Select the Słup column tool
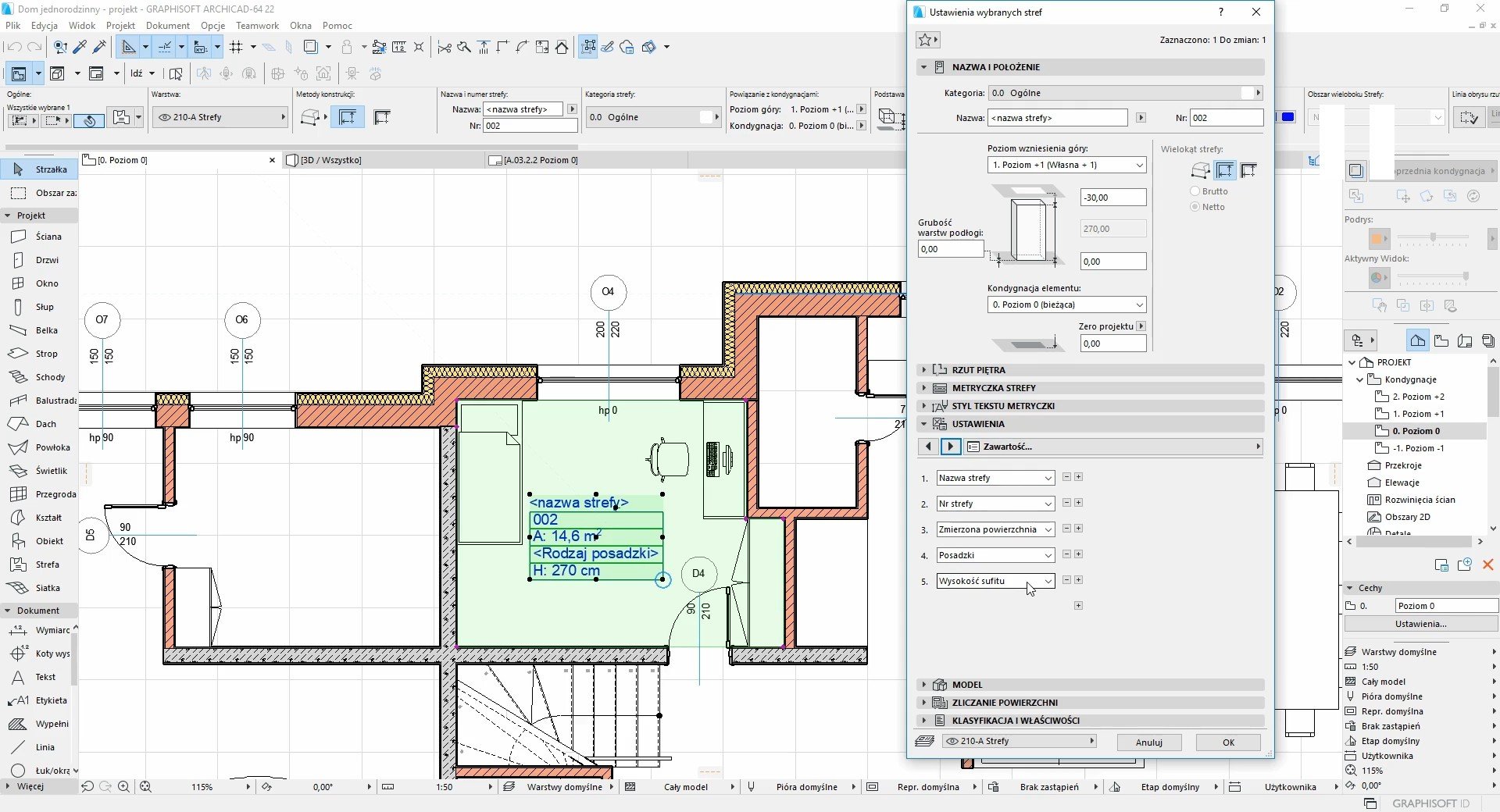 (39, 307)
